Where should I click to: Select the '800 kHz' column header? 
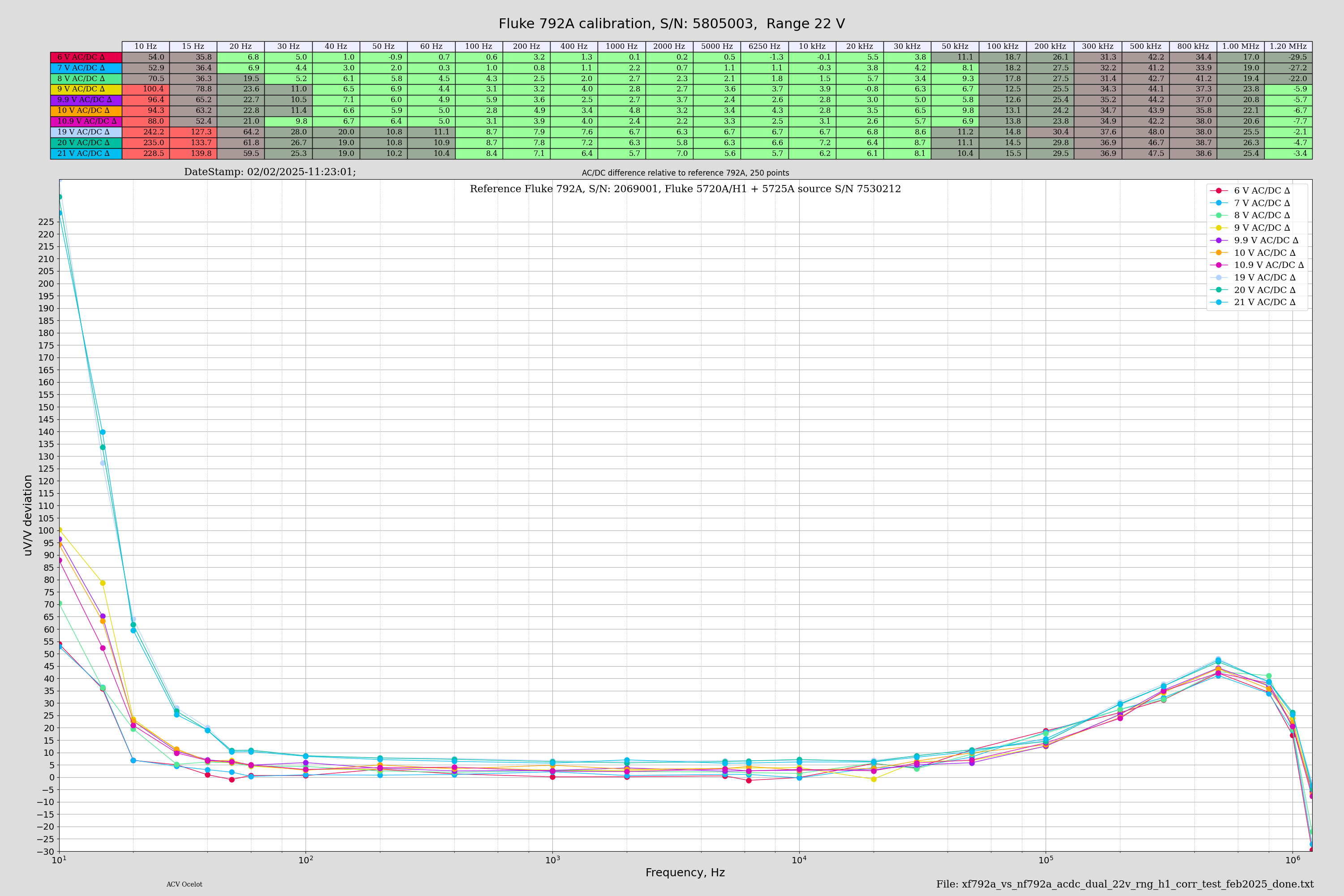point(1193,46)
